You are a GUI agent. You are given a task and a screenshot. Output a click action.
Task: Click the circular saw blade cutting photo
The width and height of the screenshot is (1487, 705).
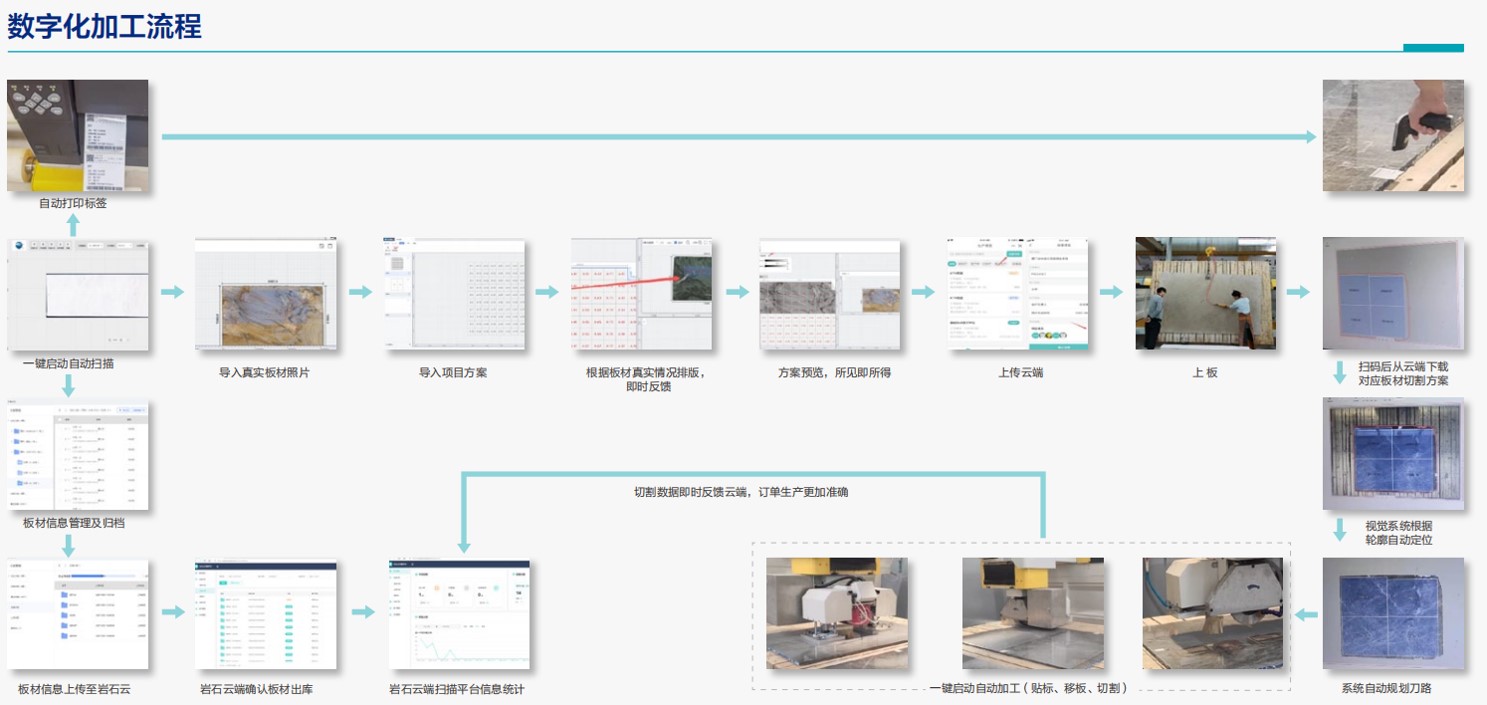pyautogui.click(x=1212, y=613)
